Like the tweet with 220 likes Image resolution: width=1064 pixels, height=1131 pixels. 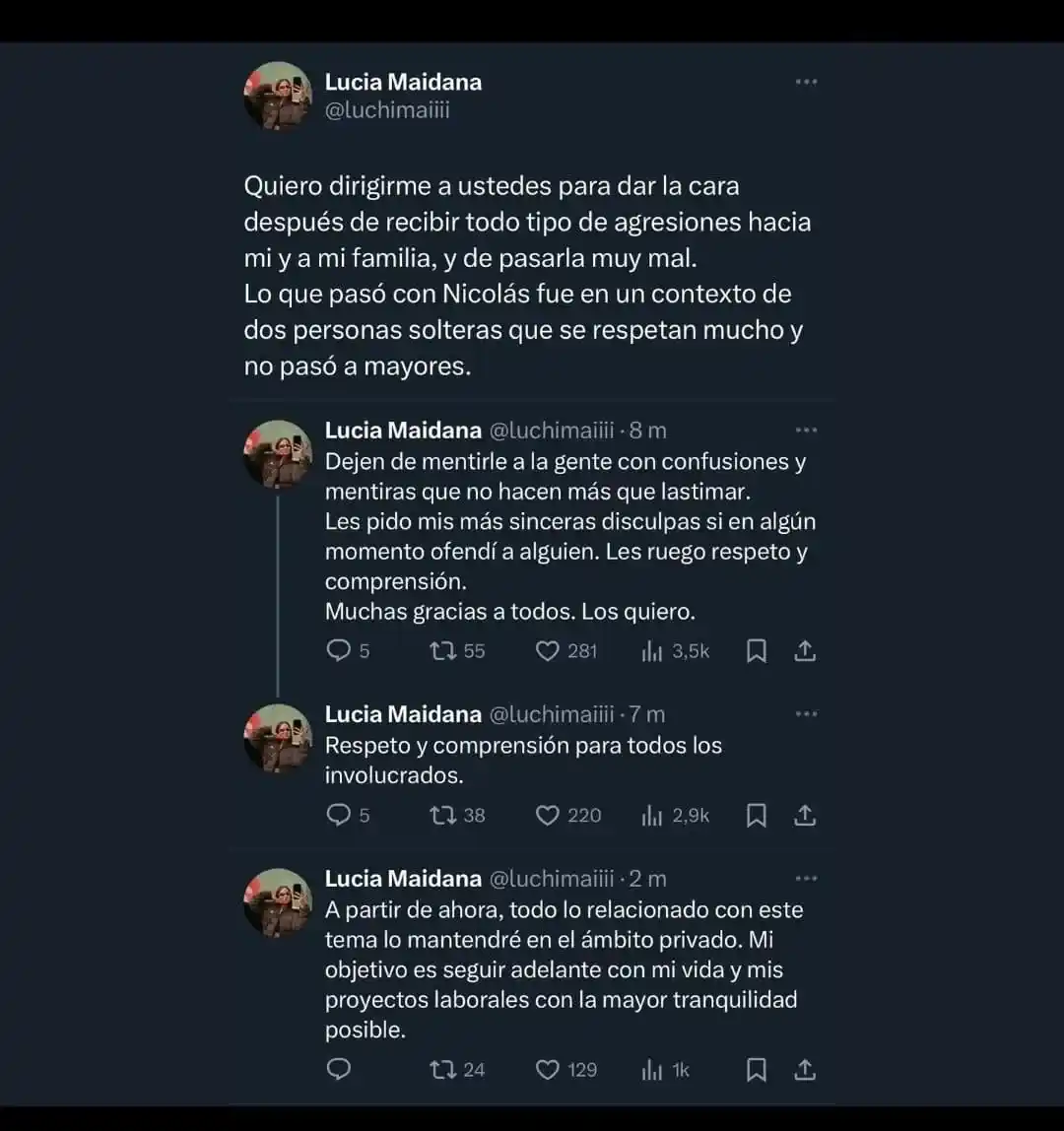(x=548, y=816)
